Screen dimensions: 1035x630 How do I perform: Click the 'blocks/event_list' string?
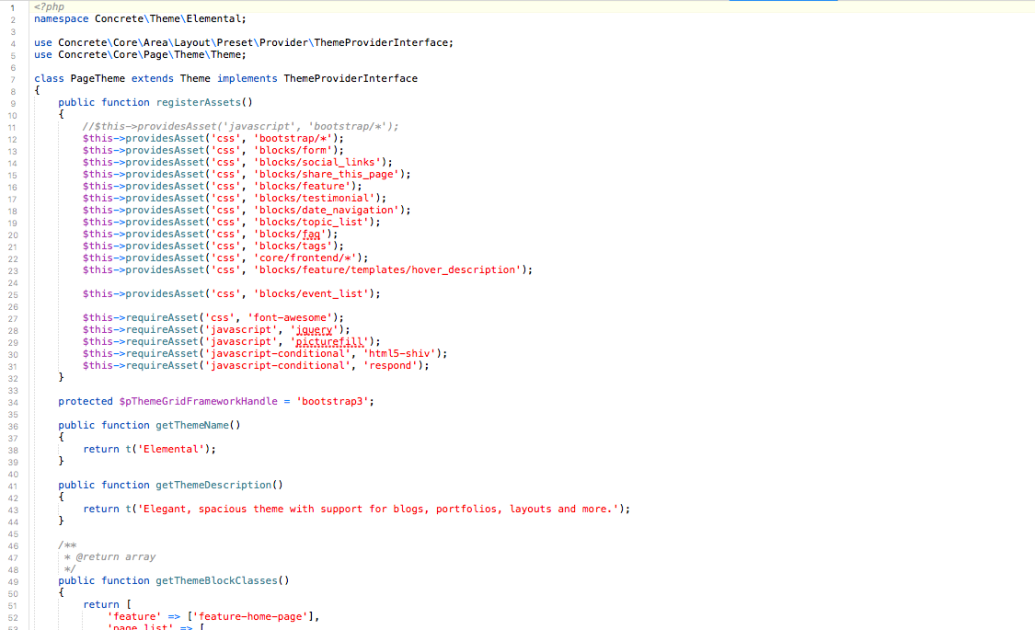(315, 294)
